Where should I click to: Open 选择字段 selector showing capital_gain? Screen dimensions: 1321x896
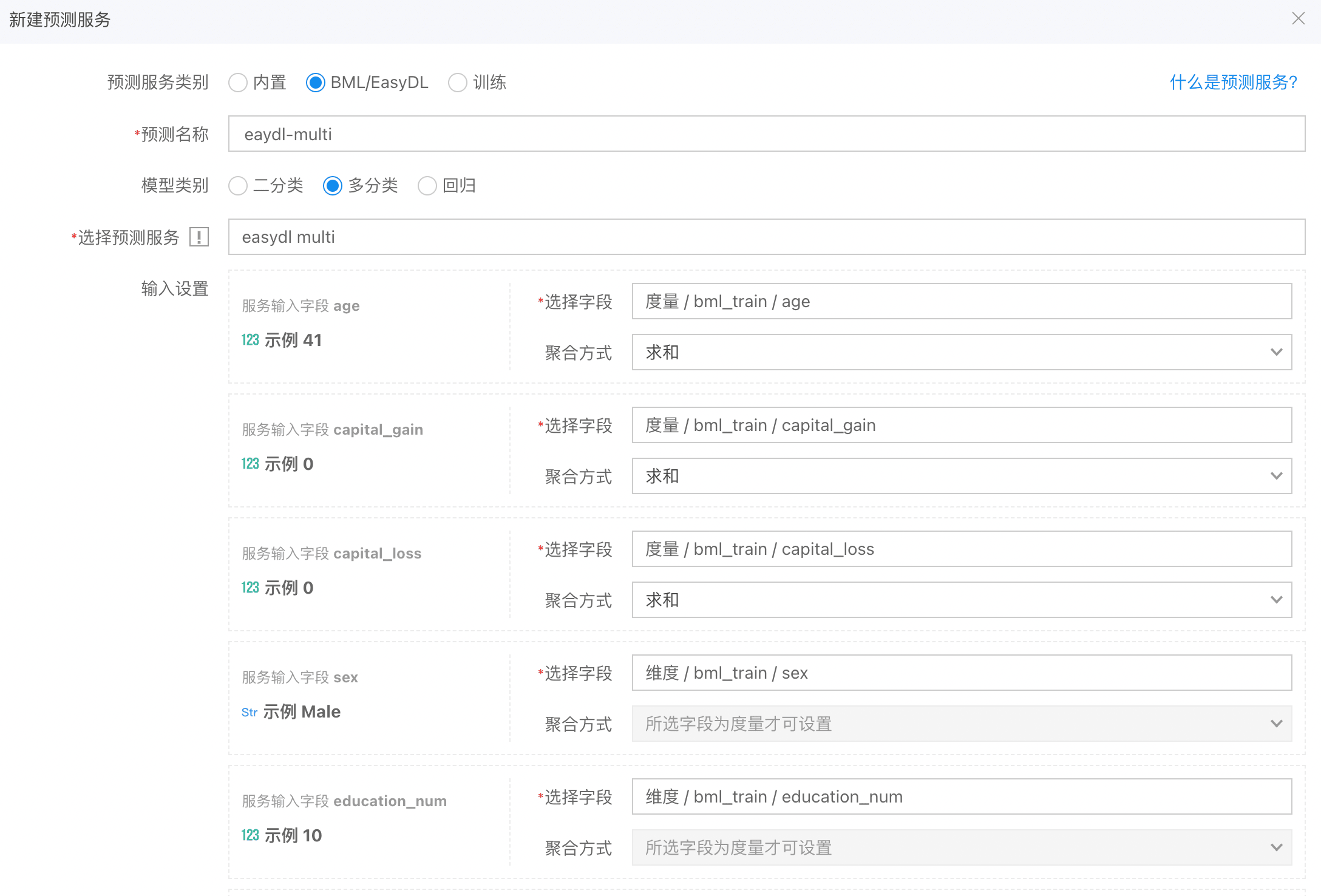pyautogui.click(x=962, y=425)
